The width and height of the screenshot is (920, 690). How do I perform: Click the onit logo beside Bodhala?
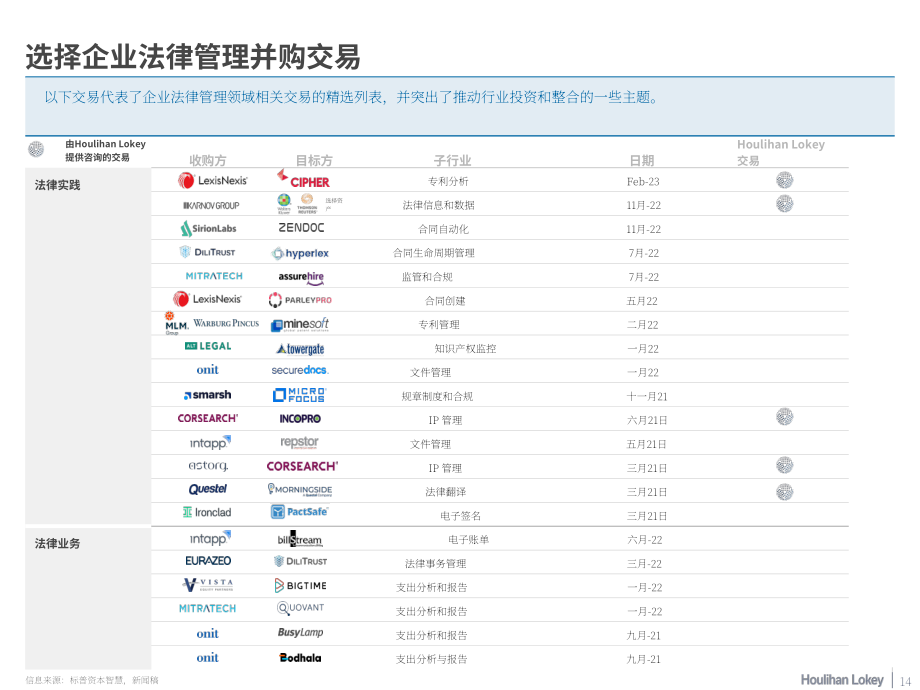tap(207, 658)
